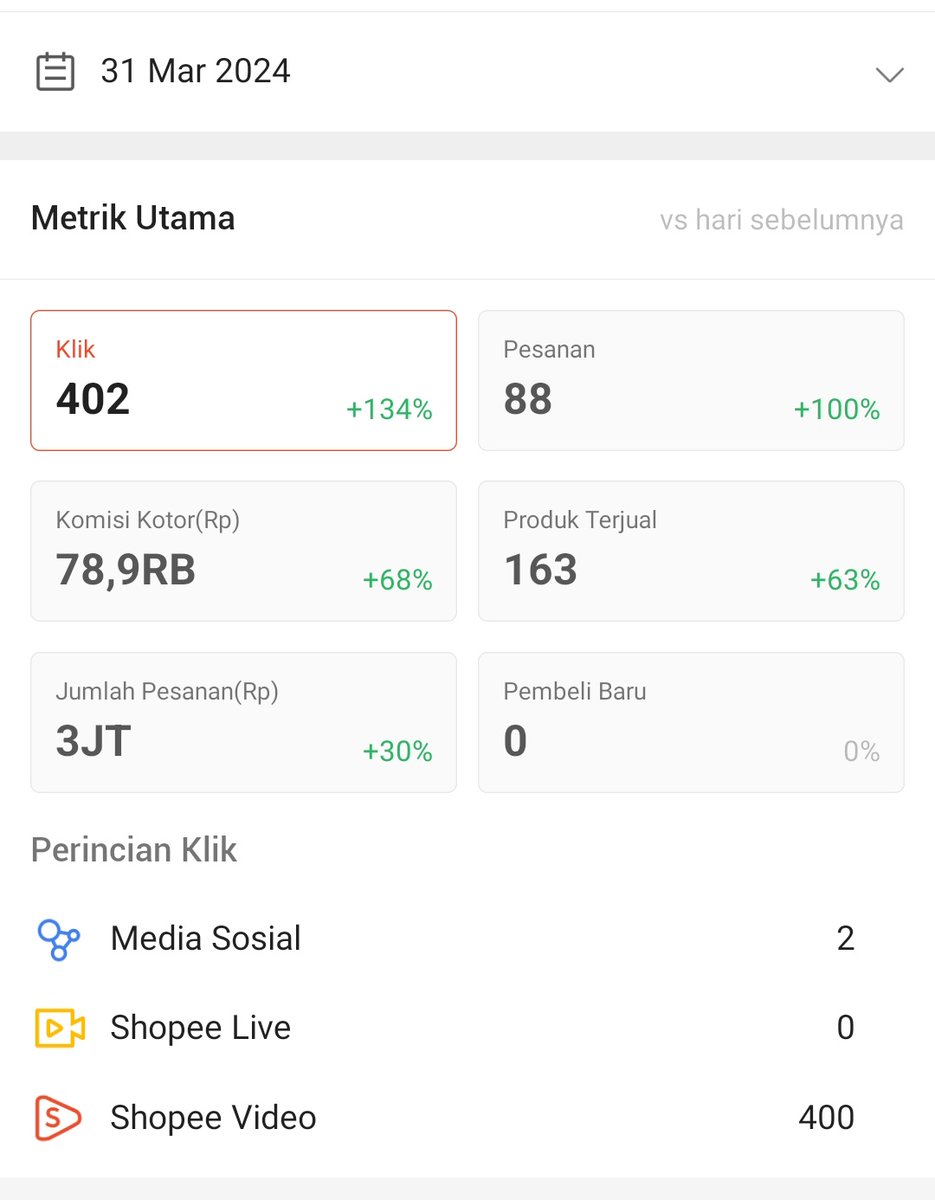Viewport: 935px width, 1200px height.
Task: Select the Pembeli Baru card
Action: [x=691, y=722]
